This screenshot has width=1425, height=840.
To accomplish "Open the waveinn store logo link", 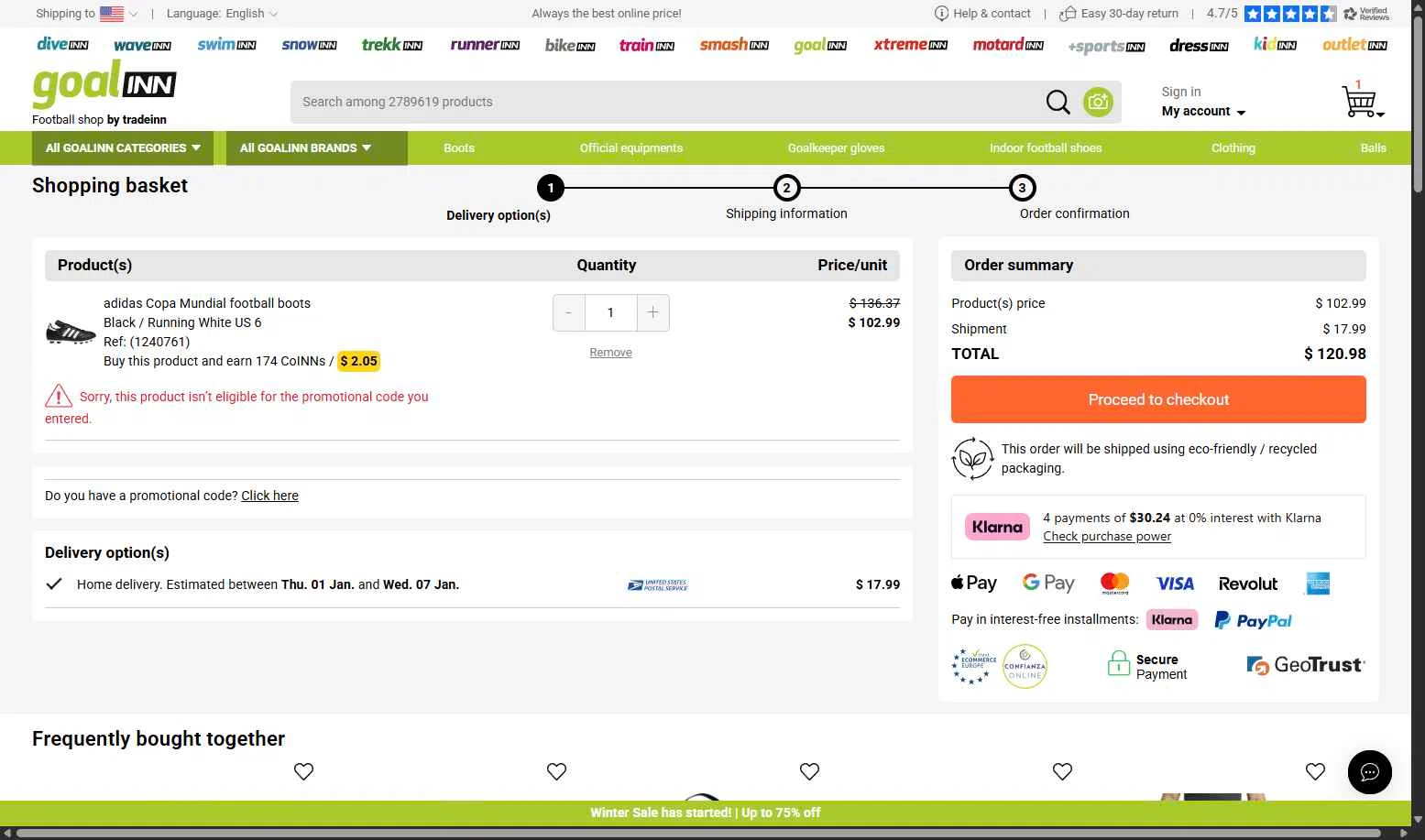I will (x=142, y=45).
